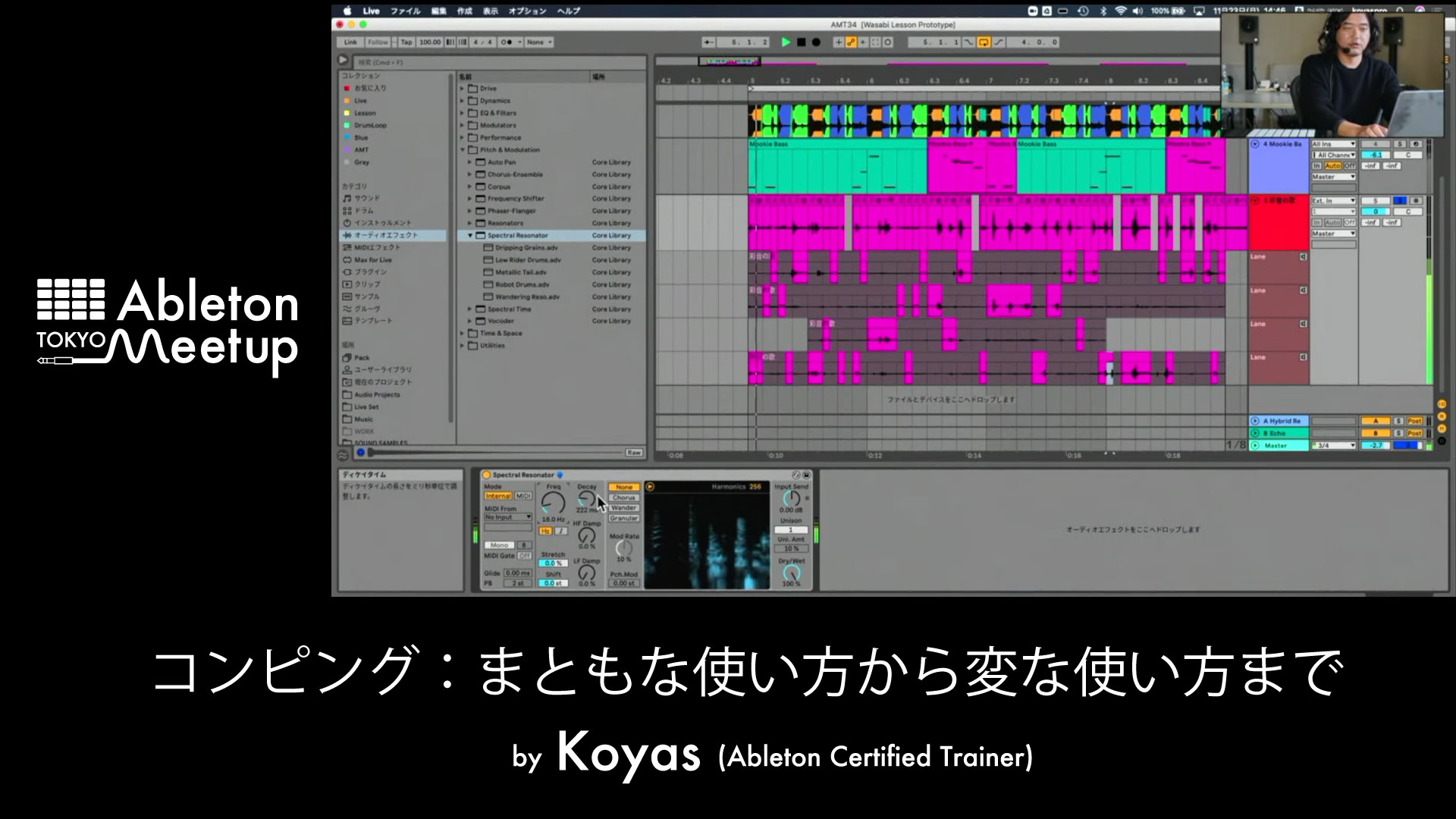Click the Stretch percentage slider on Spectral Resonator
This screenshot has width=1456, height=819.
tap(553, 563)
